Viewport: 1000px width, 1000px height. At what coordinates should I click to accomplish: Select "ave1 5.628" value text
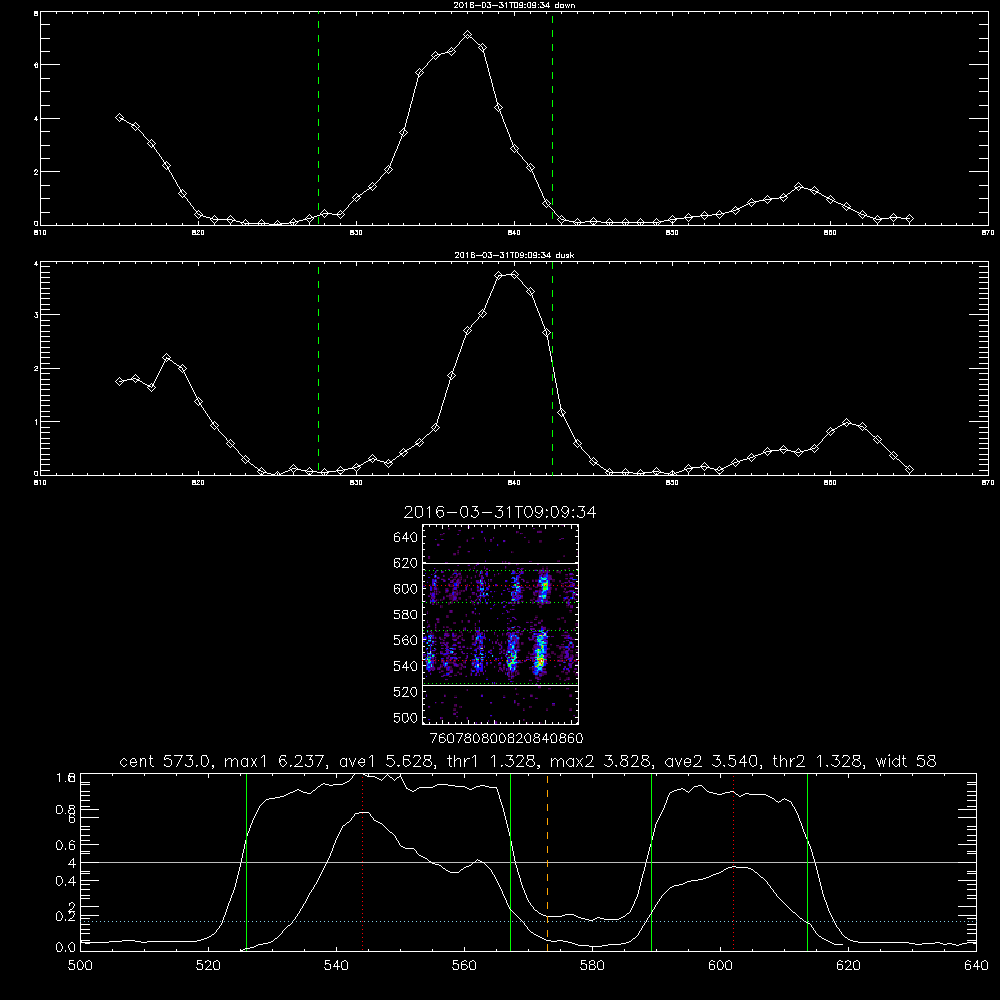pyautogui.click(x=385, y=761)
